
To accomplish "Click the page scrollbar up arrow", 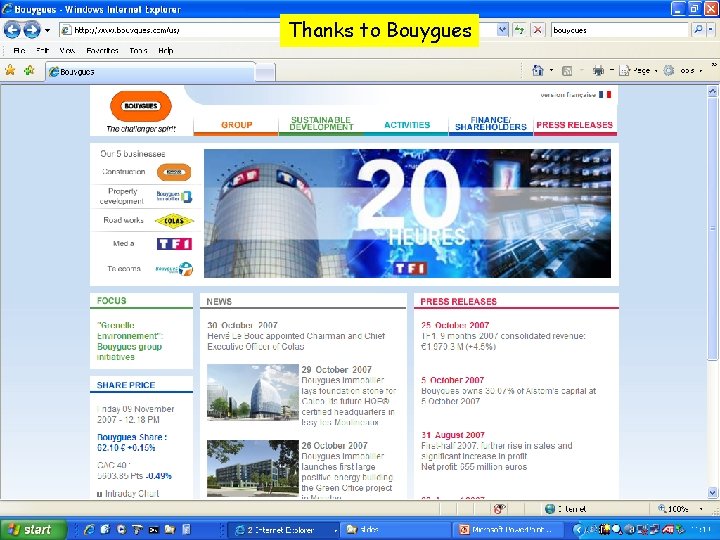I will [712, 91].
